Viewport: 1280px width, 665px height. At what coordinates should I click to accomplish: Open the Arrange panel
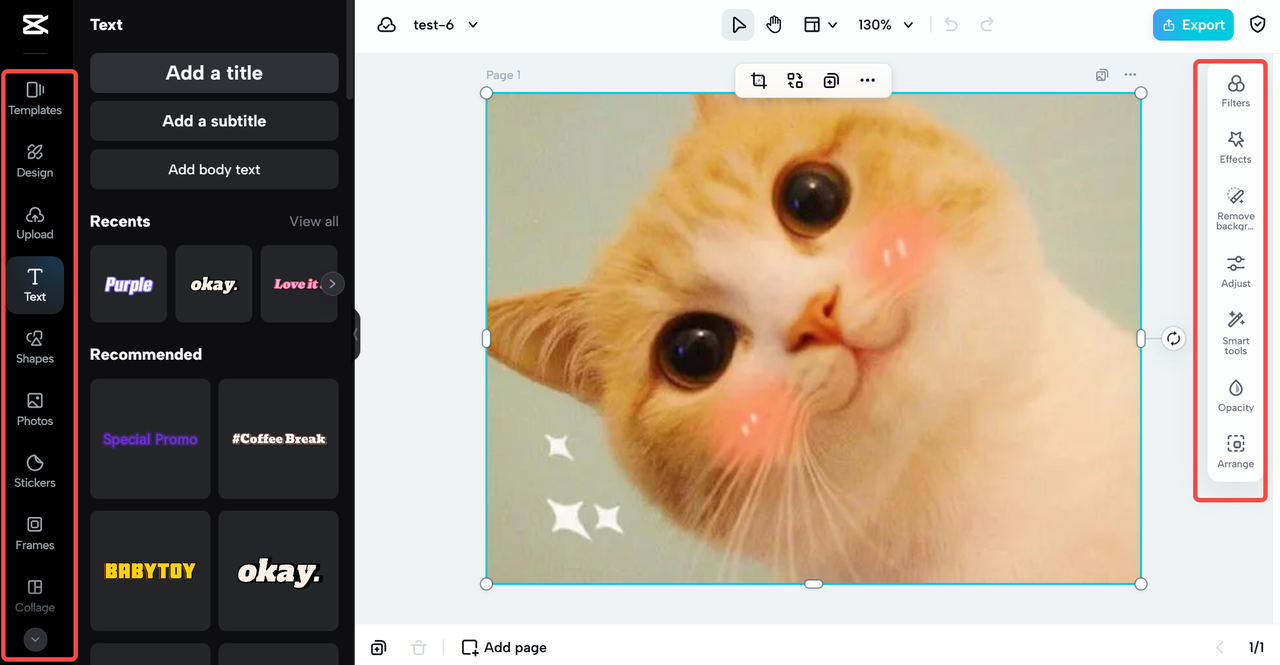pos(1236,452)
